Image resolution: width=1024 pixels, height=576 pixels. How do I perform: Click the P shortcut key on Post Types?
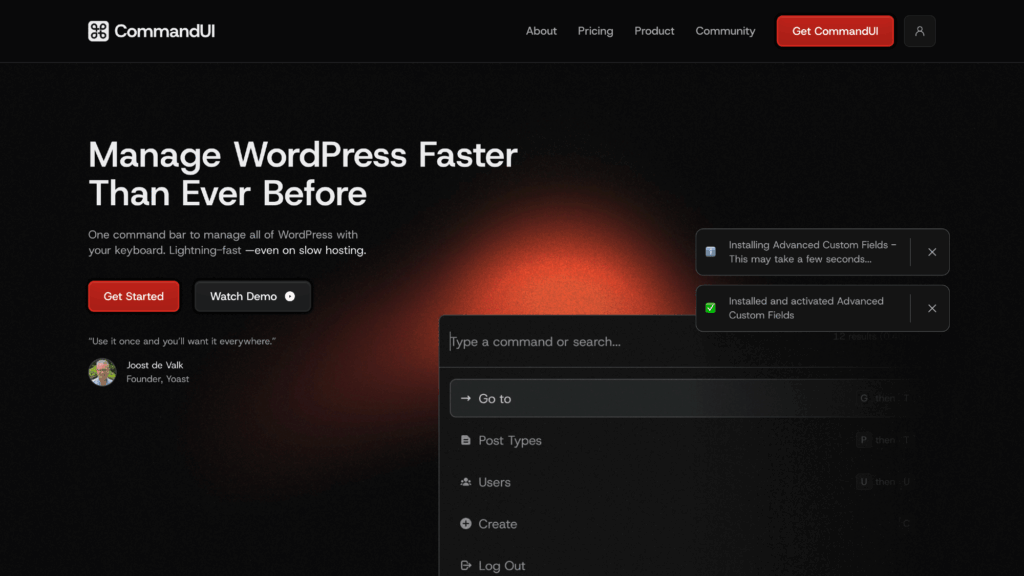pyautogui.click(x=863, y=440)
